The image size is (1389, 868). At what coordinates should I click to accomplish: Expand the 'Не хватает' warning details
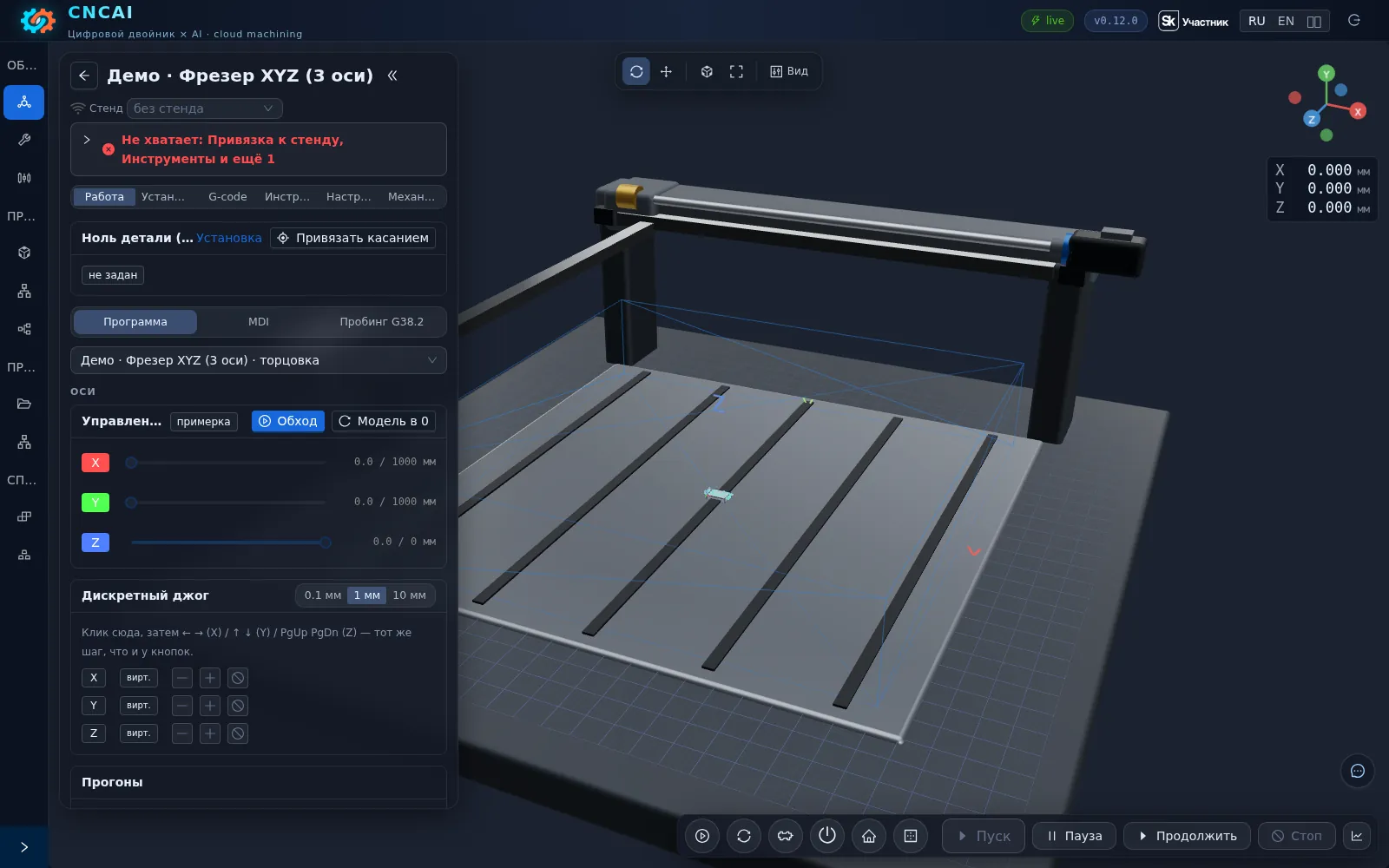tap(87, 140)
